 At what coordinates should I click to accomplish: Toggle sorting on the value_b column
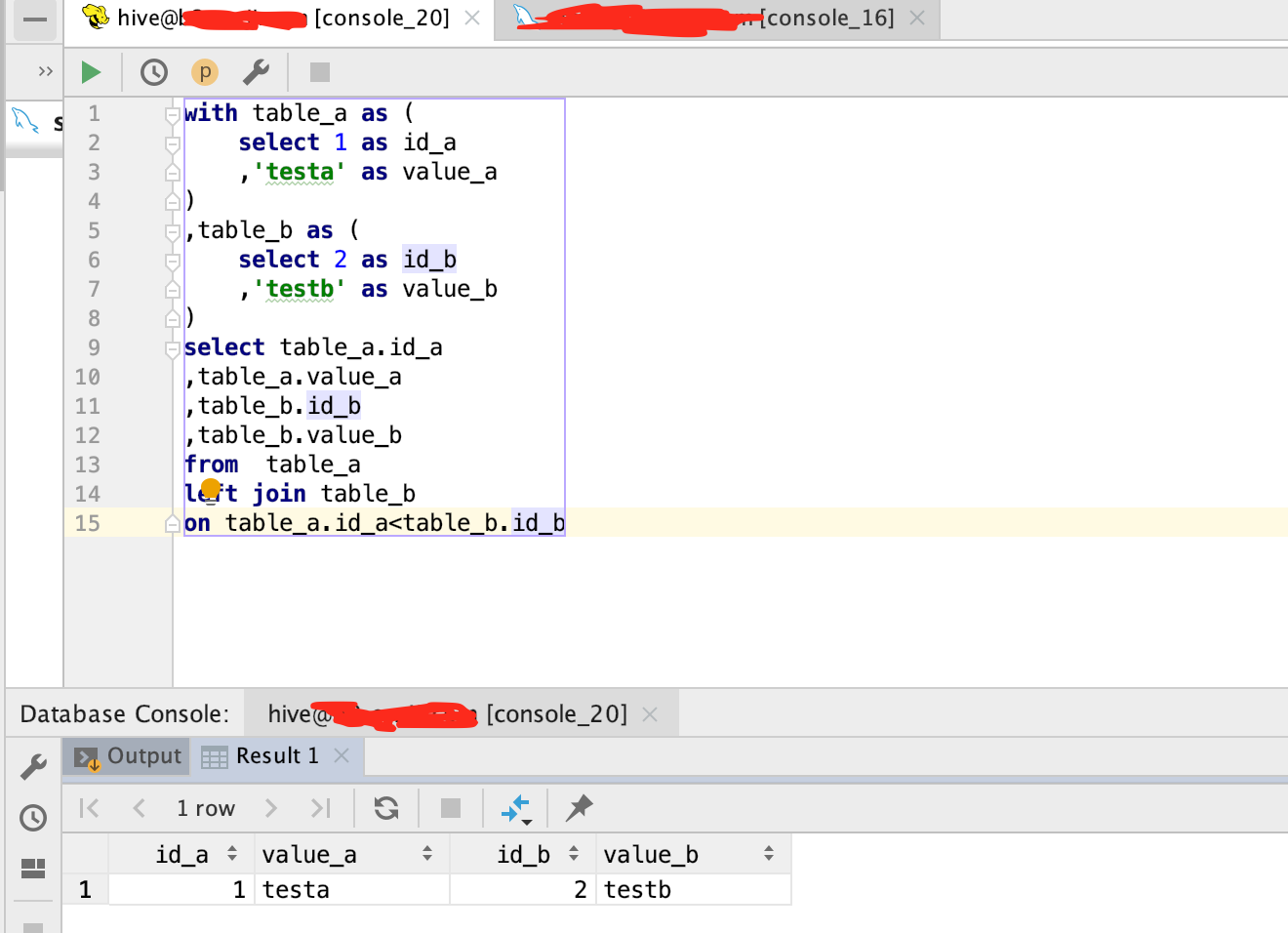tap(769, 854)
